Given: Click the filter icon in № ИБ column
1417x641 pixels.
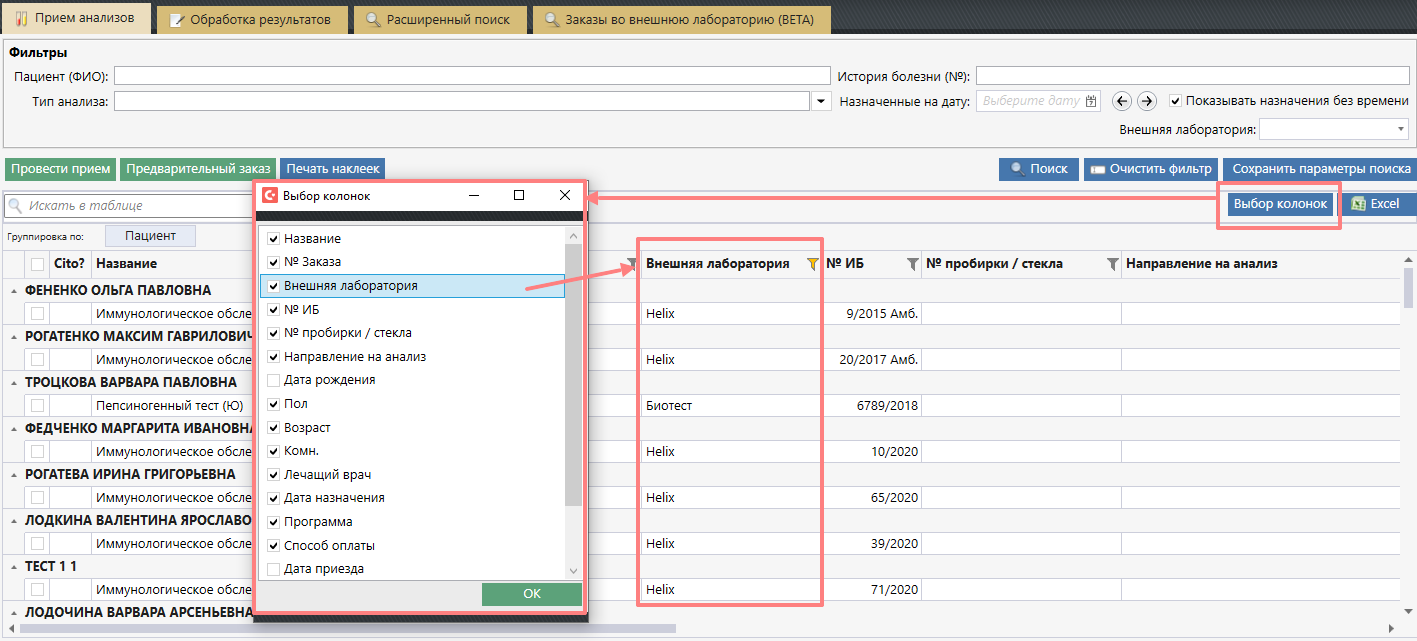Looking at the screenshot, I should [912, 264].
